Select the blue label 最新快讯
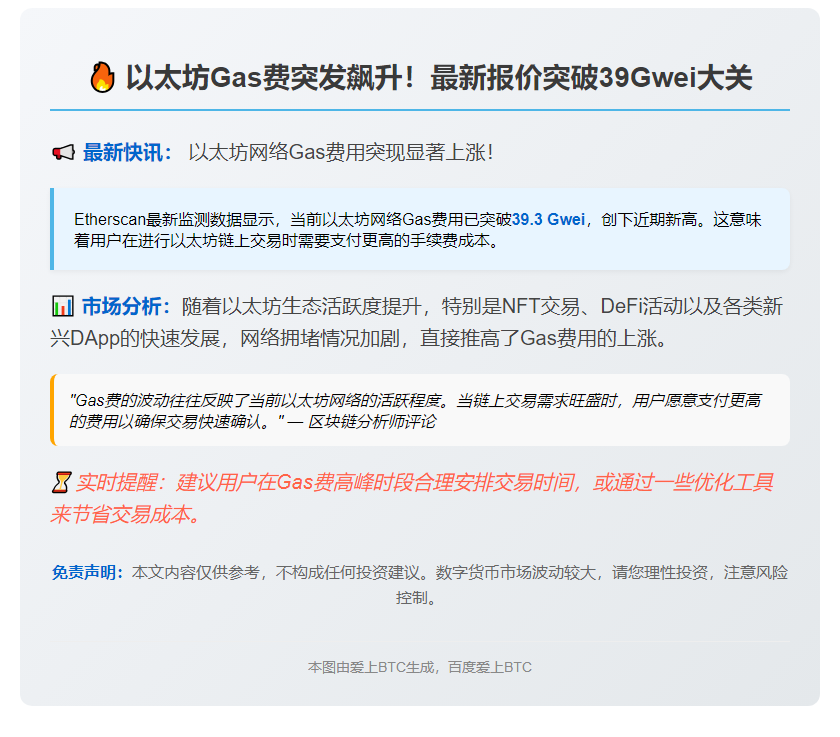This screenshot has height=737, width=840. [x=128, y=153]
